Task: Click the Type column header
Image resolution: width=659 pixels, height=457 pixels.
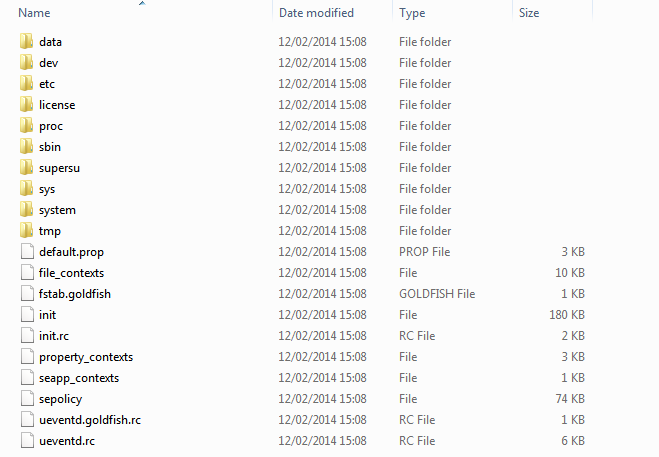Action: click(412, 13)
